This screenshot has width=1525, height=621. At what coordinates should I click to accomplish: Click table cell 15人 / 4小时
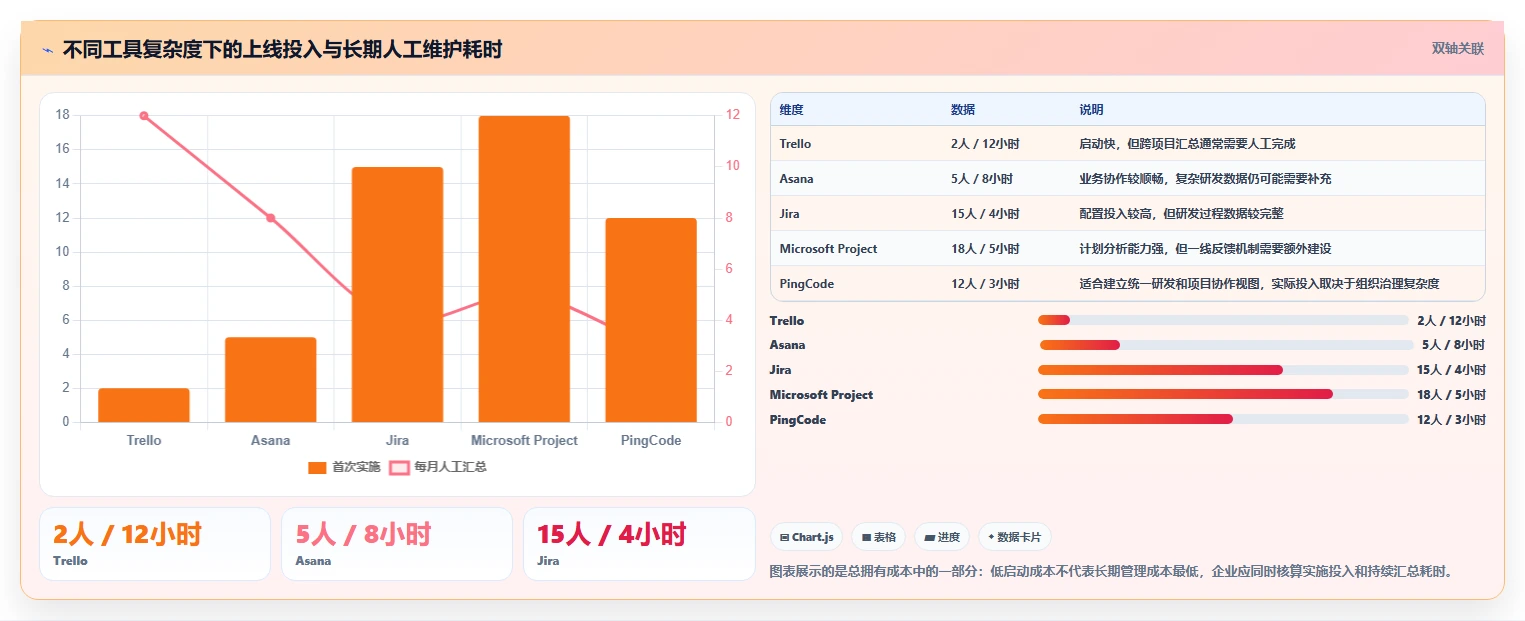[x=985, y=214]
